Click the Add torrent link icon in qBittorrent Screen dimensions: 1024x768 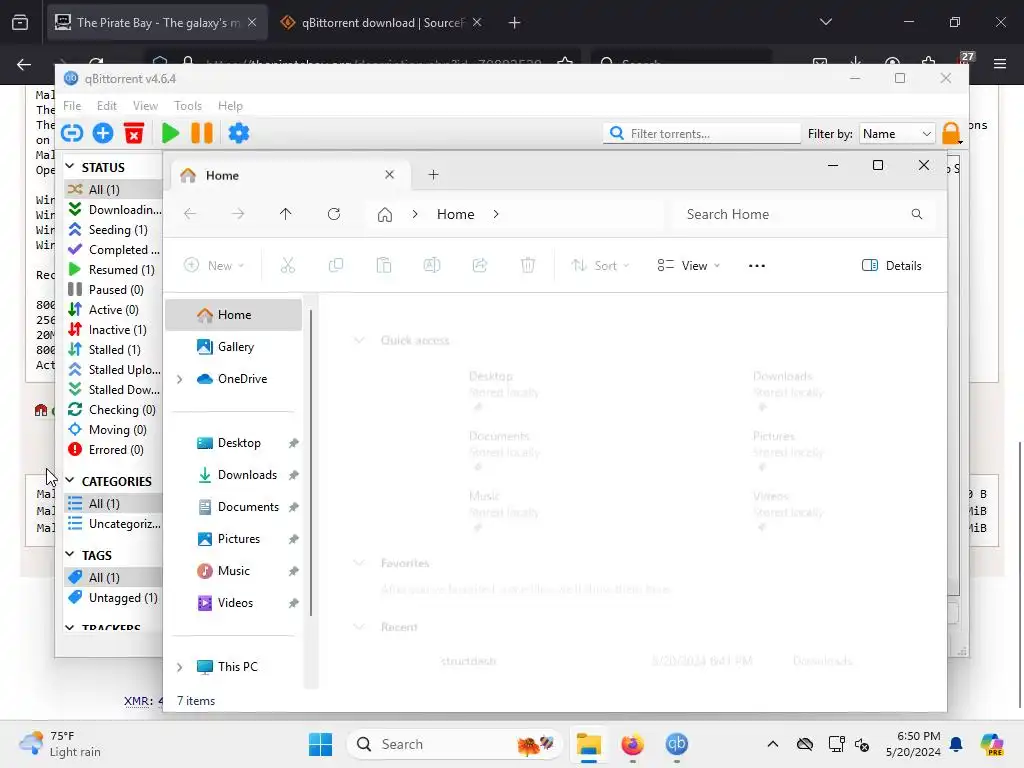72,133
